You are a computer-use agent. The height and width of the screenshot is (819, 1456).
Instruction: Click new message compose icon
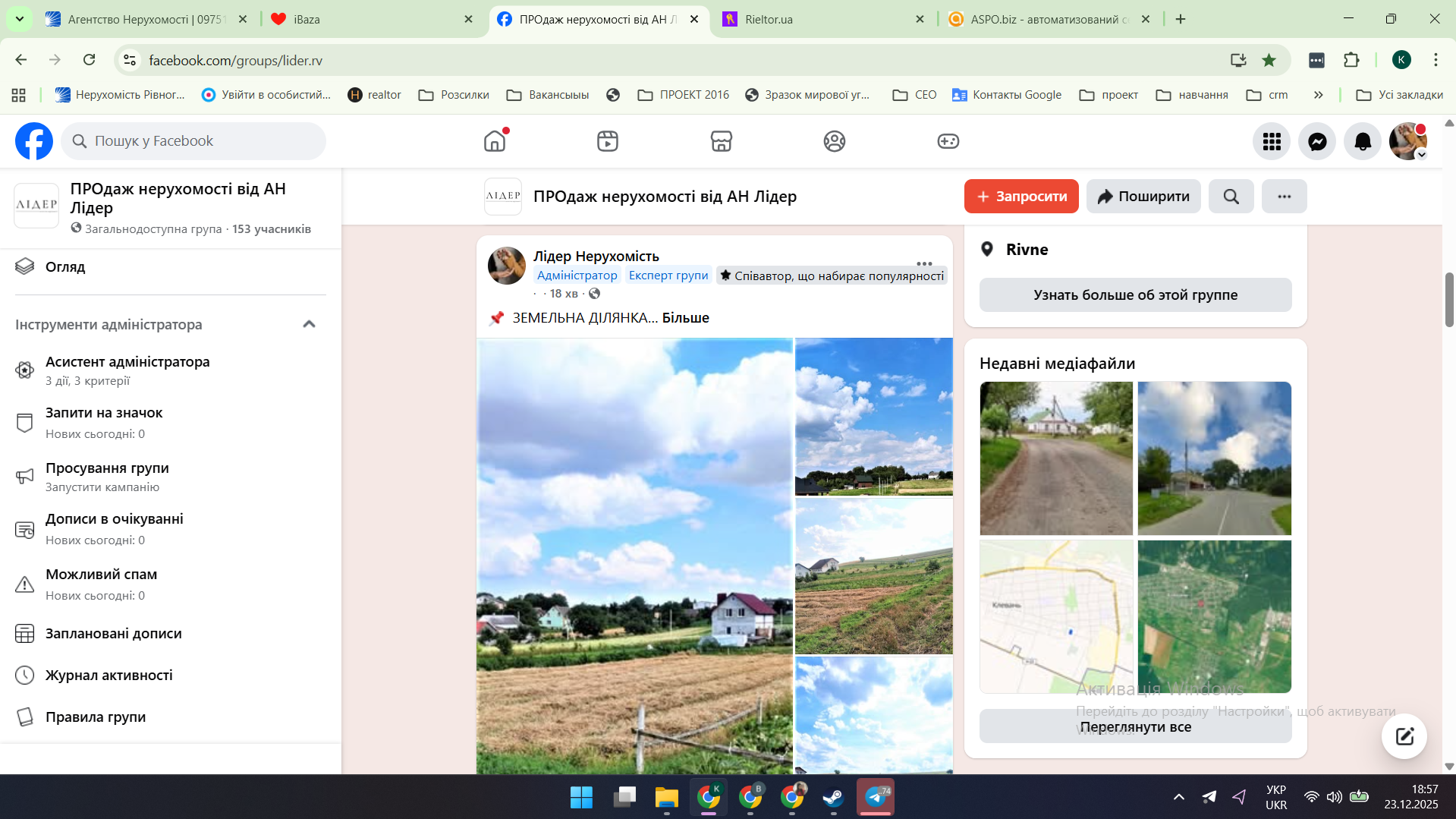[1404, 736]
